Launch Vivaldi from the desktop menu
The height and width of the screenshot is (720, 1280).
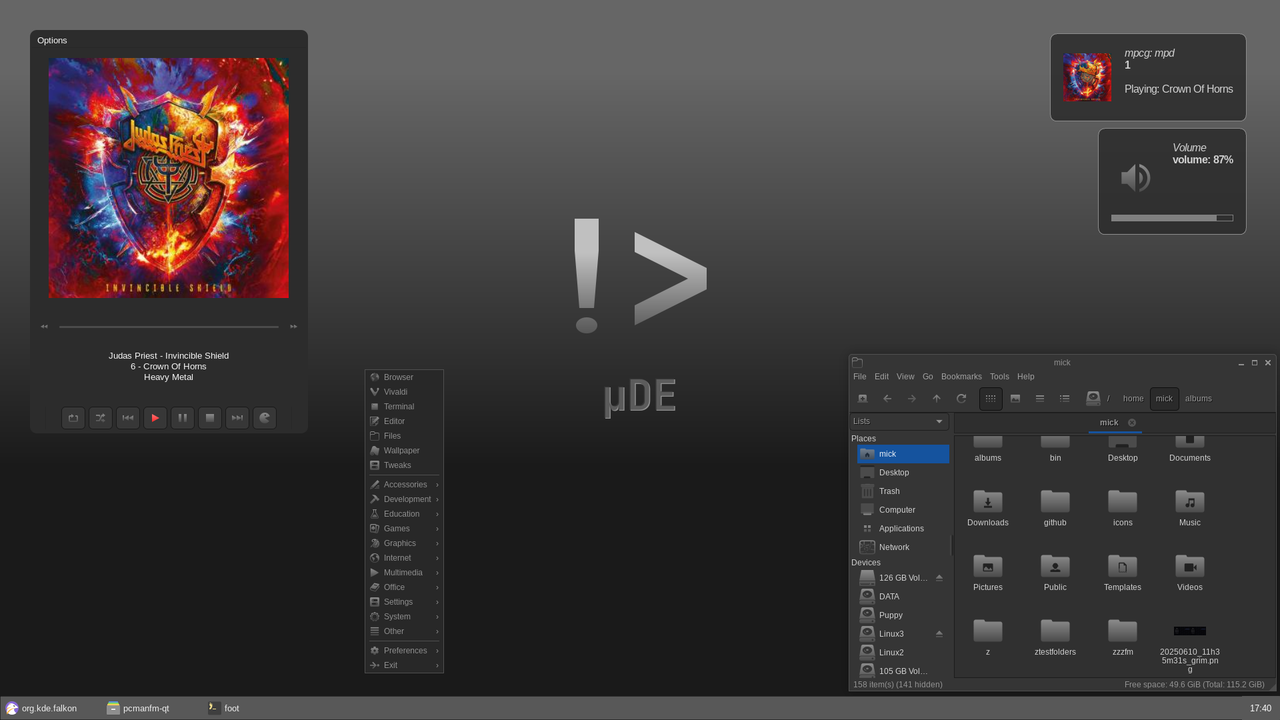(x=404, y=392)
